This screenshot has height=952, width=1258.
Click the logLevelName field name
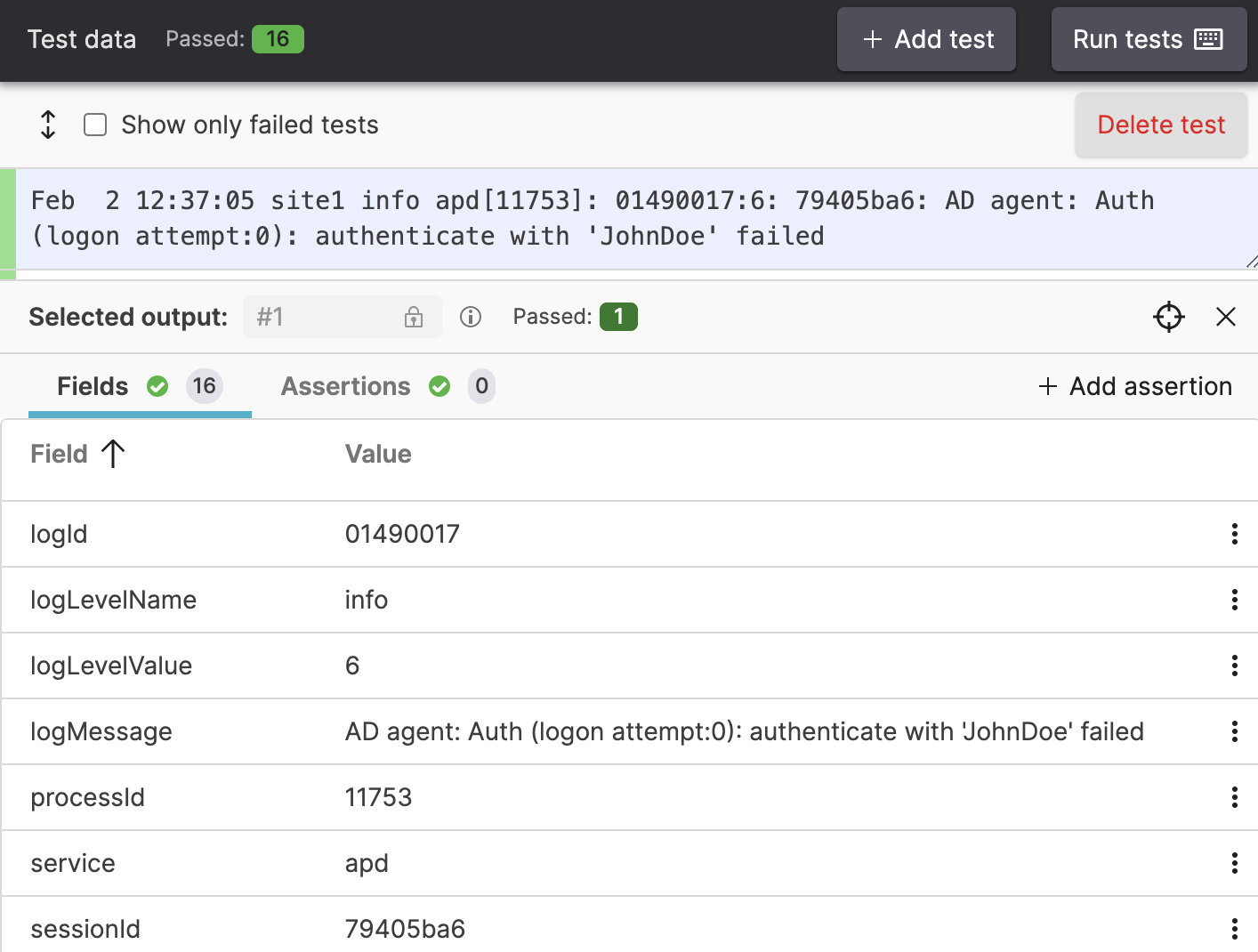(x=113, y=600)
